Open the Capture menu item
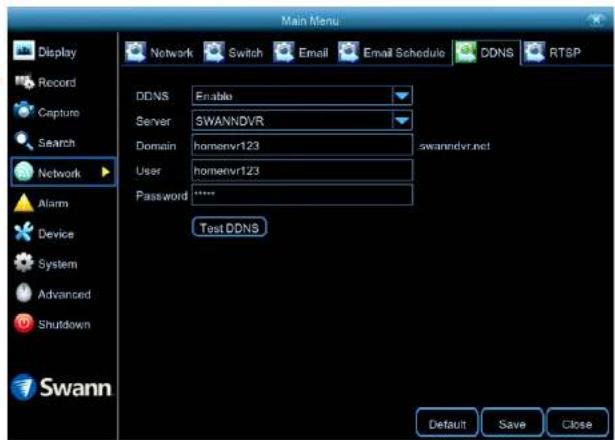615x440 pixels. tap(47, 112)
